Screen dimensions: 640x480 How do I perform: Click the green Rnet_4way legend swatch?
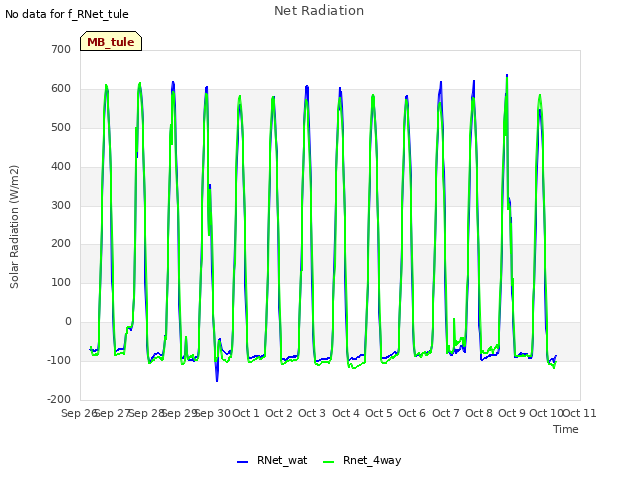(x=328, y=462)
